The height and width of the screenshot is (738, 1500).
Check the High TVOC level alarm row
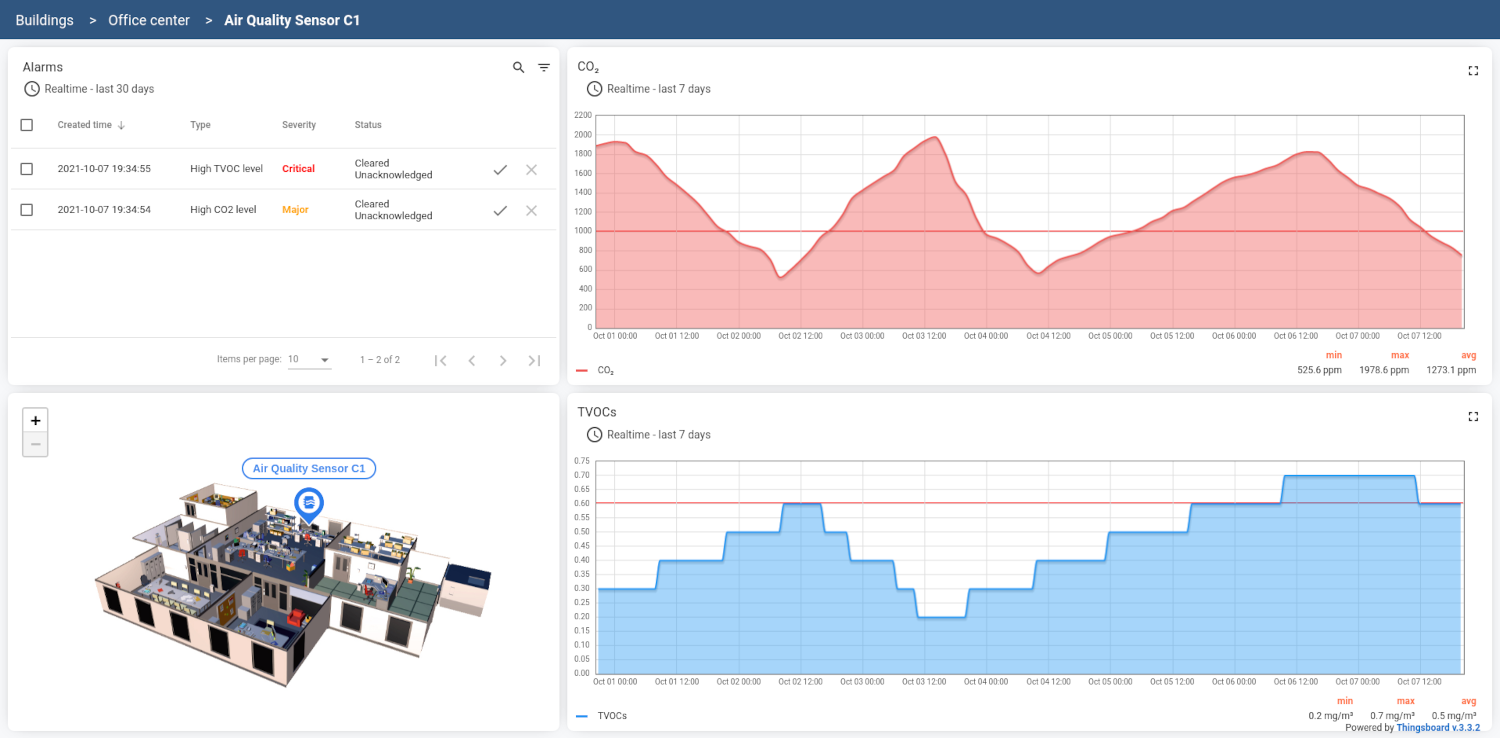[27, 169]
